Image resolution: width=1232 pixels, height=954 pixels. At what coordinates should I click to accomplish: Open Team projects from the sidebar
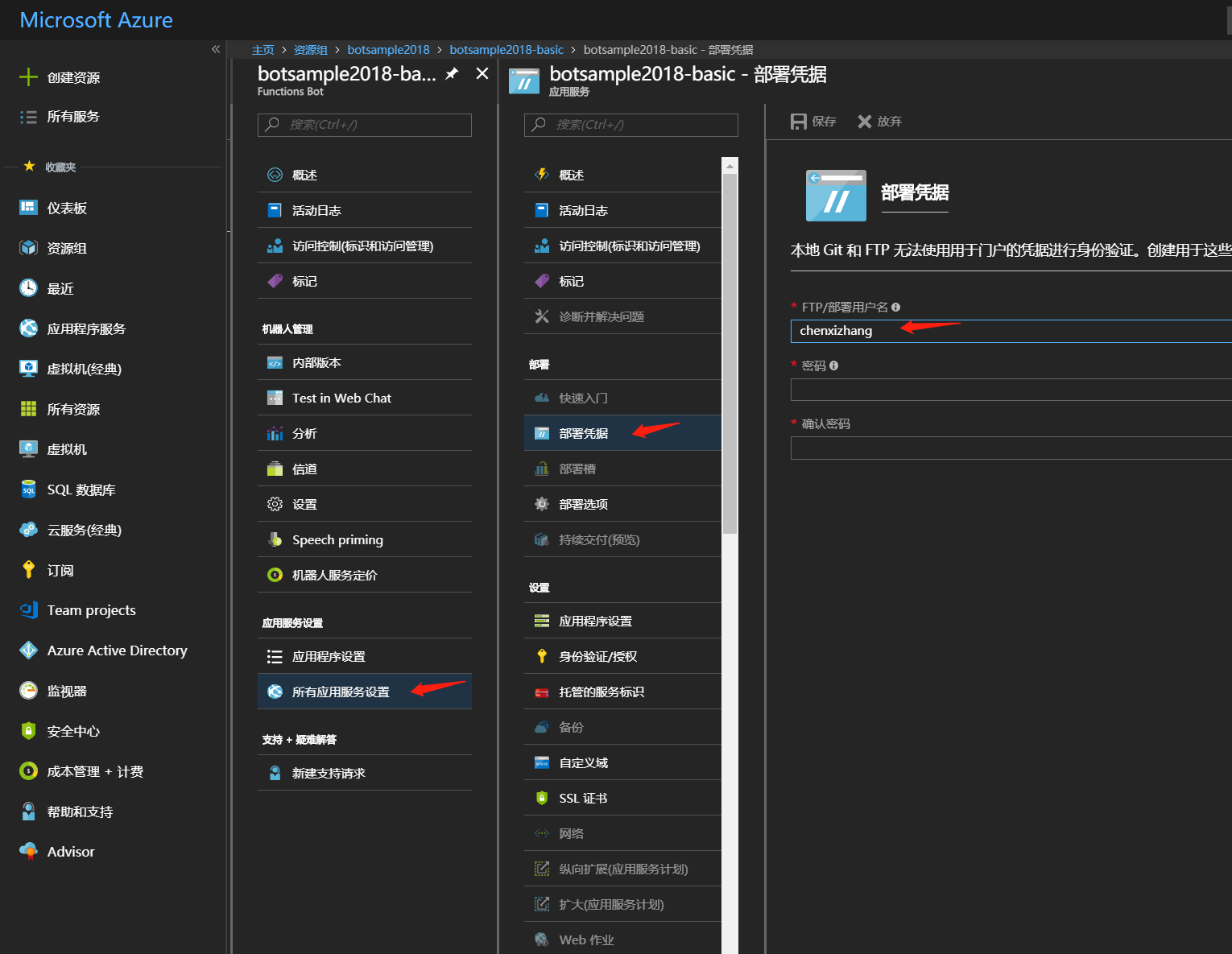pyautogui.click(x=91, y=609)
